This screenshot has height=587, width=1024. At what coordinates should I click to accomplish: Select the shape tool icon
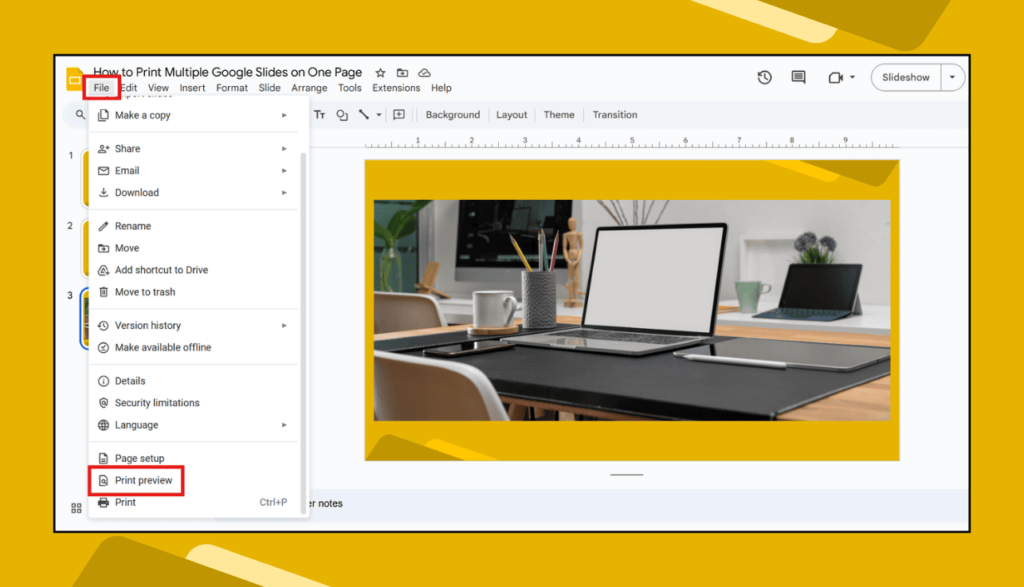point(342,115)
